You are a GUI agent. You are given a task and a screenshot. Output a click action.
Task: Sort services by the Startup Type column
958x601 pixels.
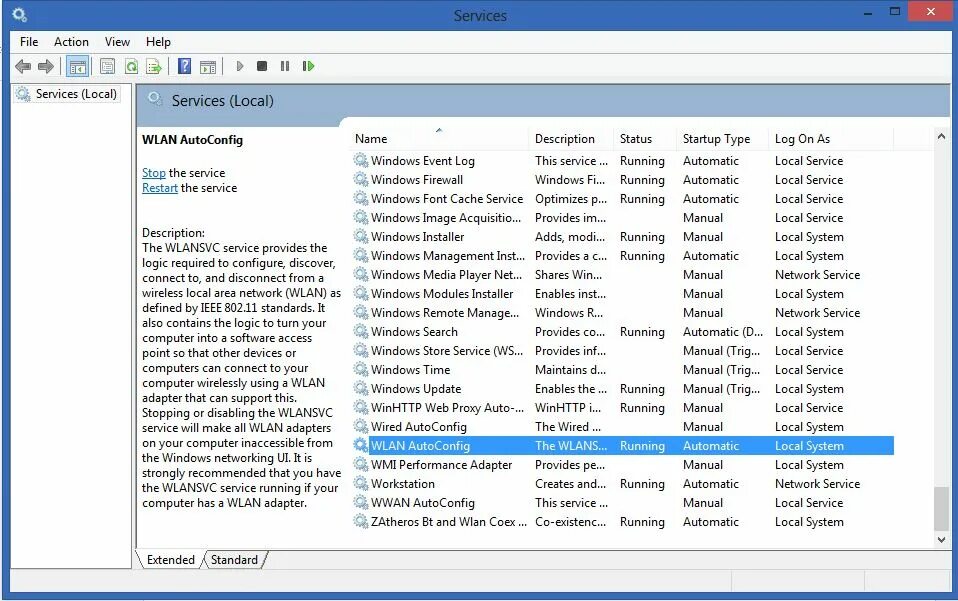click(713, 138)
